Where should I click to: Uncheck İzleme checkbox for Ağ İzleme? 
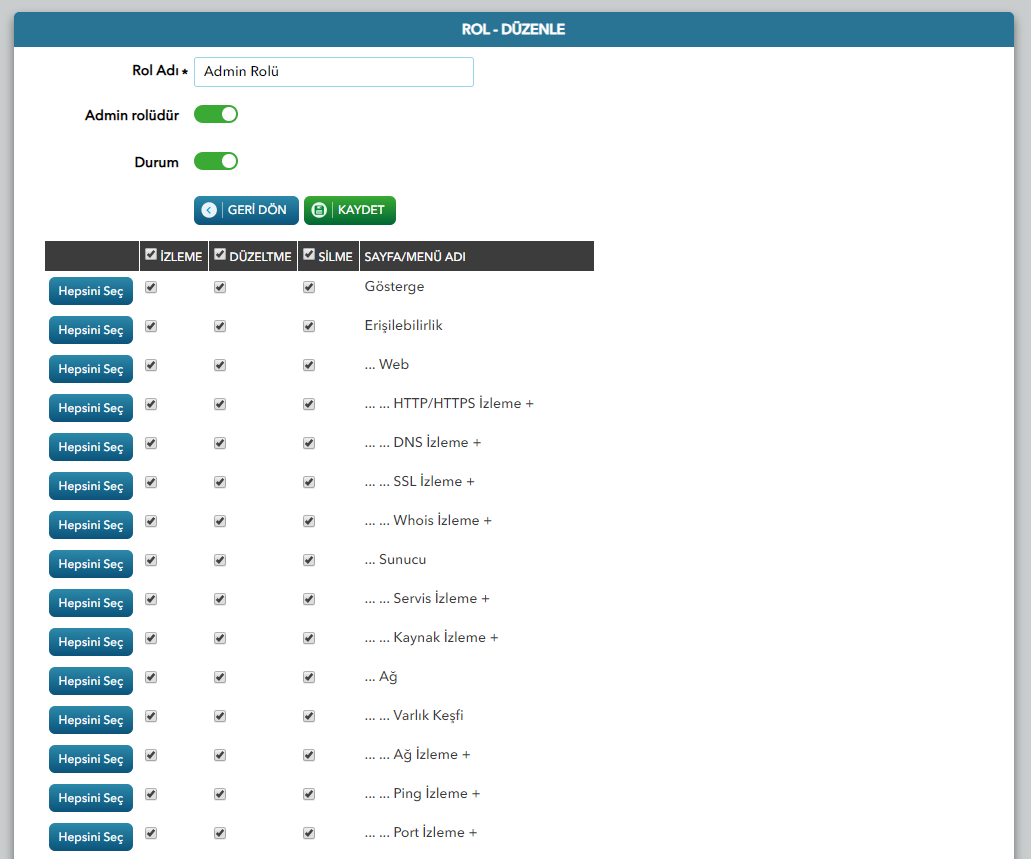(151, 755)
